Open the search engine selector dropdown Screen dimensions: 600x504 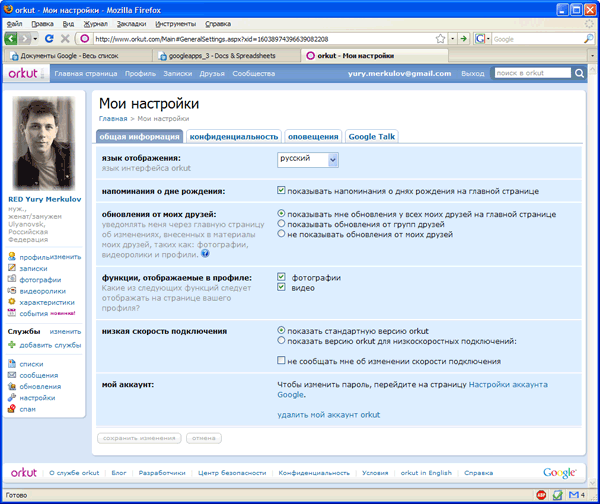(488, 39)
